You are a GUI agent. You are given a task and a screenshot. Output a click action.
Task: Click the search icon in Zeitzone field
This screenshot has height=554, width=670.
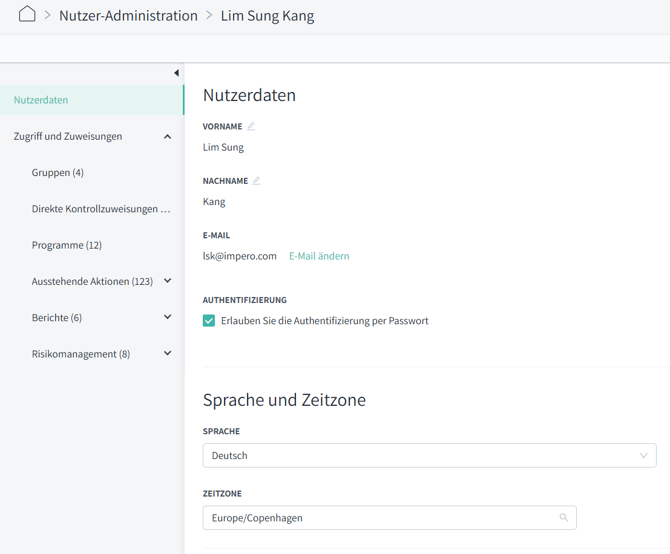pos(563,518)
